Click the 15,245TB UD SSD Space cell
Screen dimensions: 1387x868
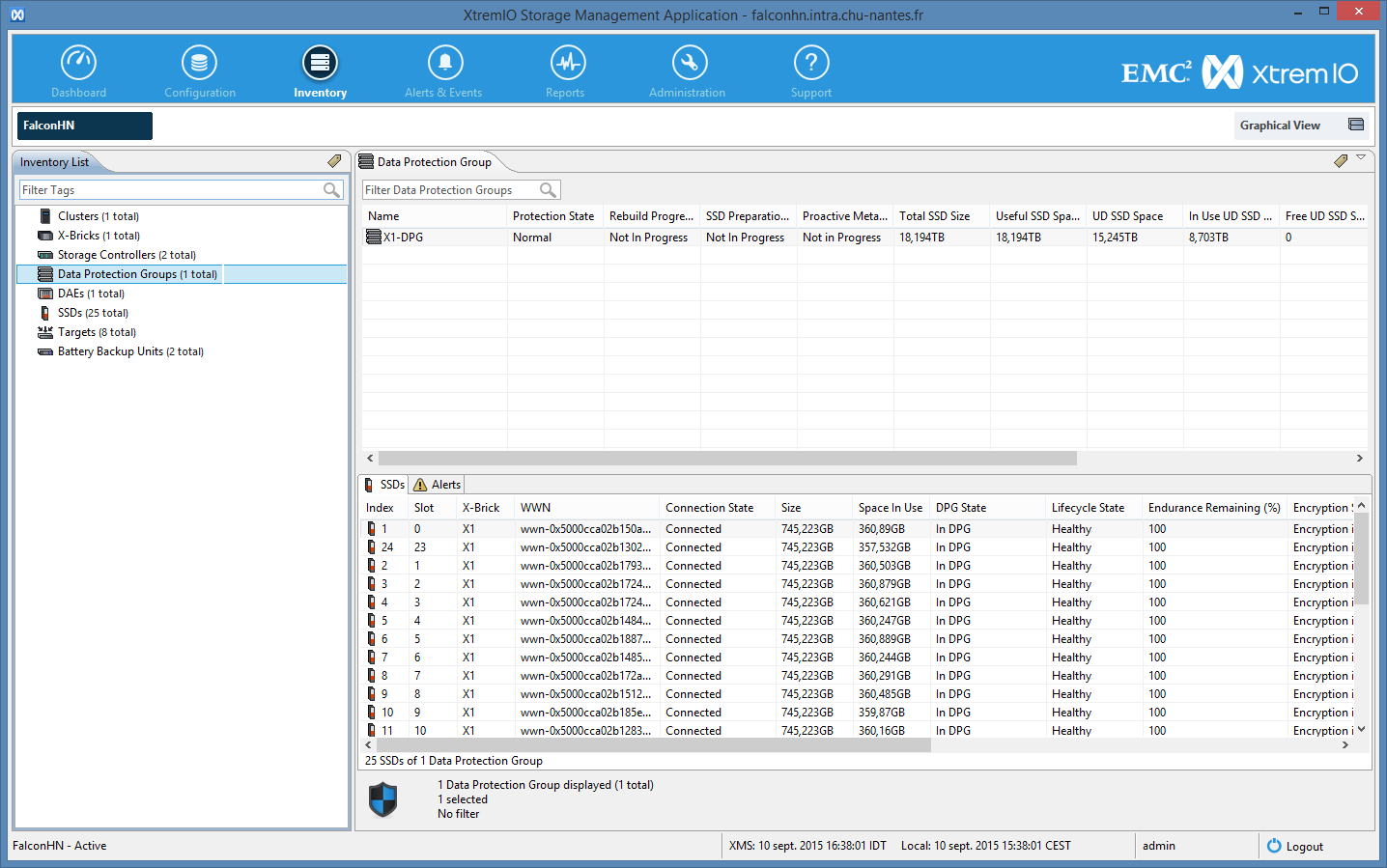1116,238
